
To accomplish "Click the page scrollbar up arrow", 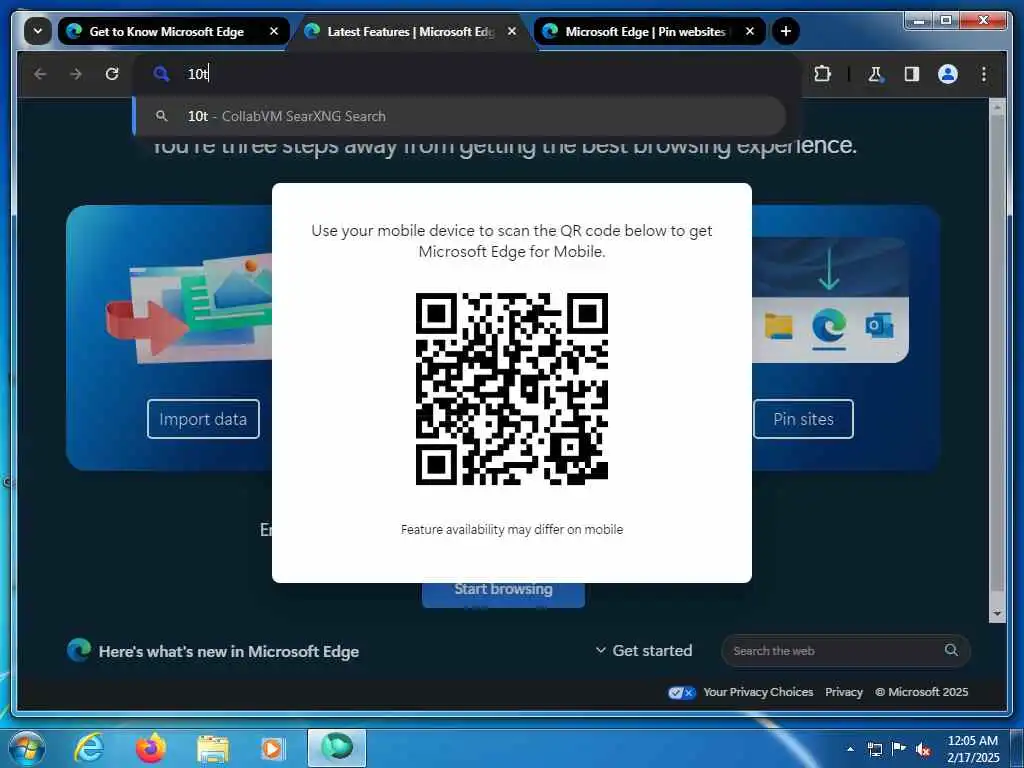I will 997,108.
